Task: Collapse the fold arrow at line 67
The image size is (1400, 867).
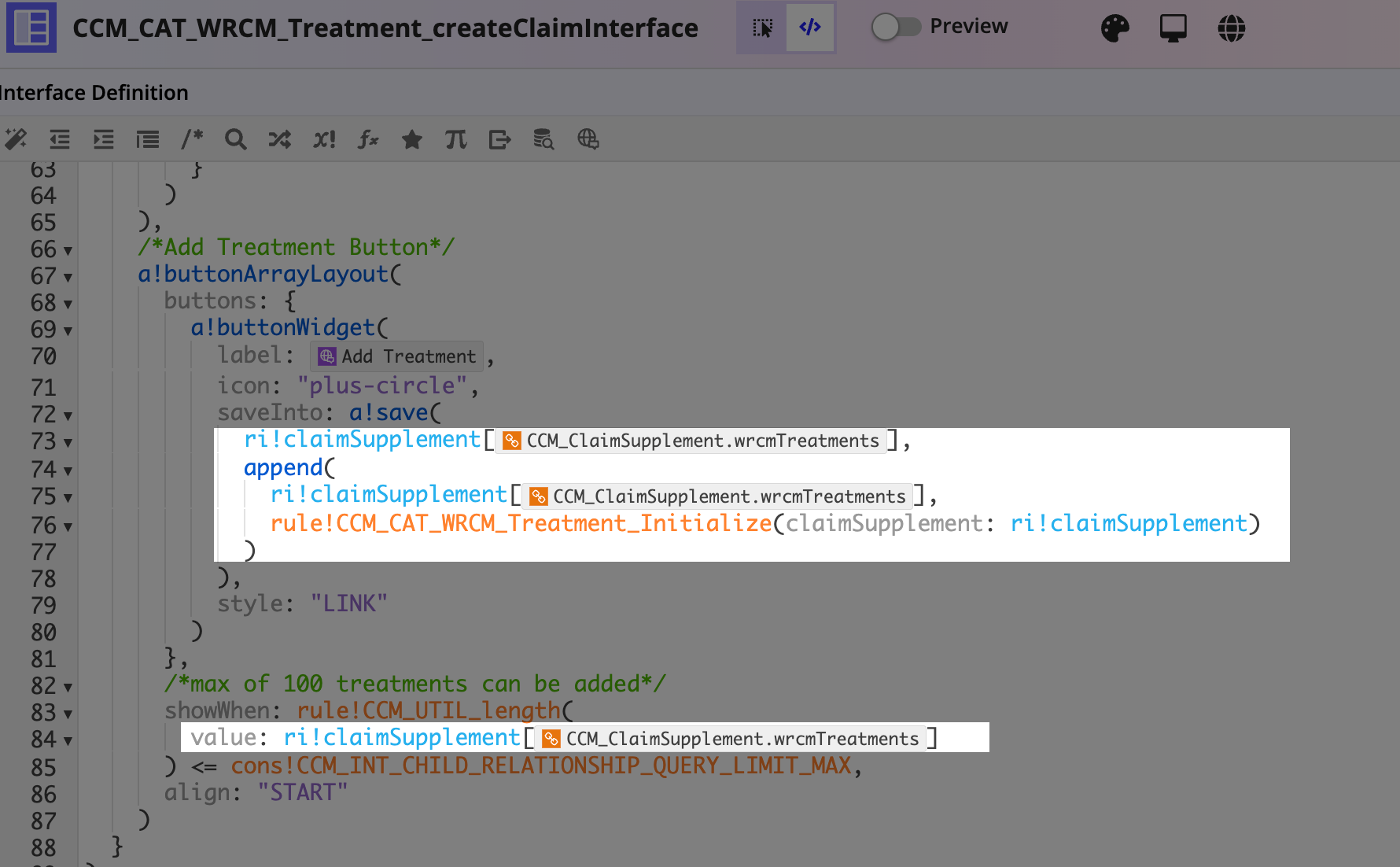Action: click(x=68, y=278)
